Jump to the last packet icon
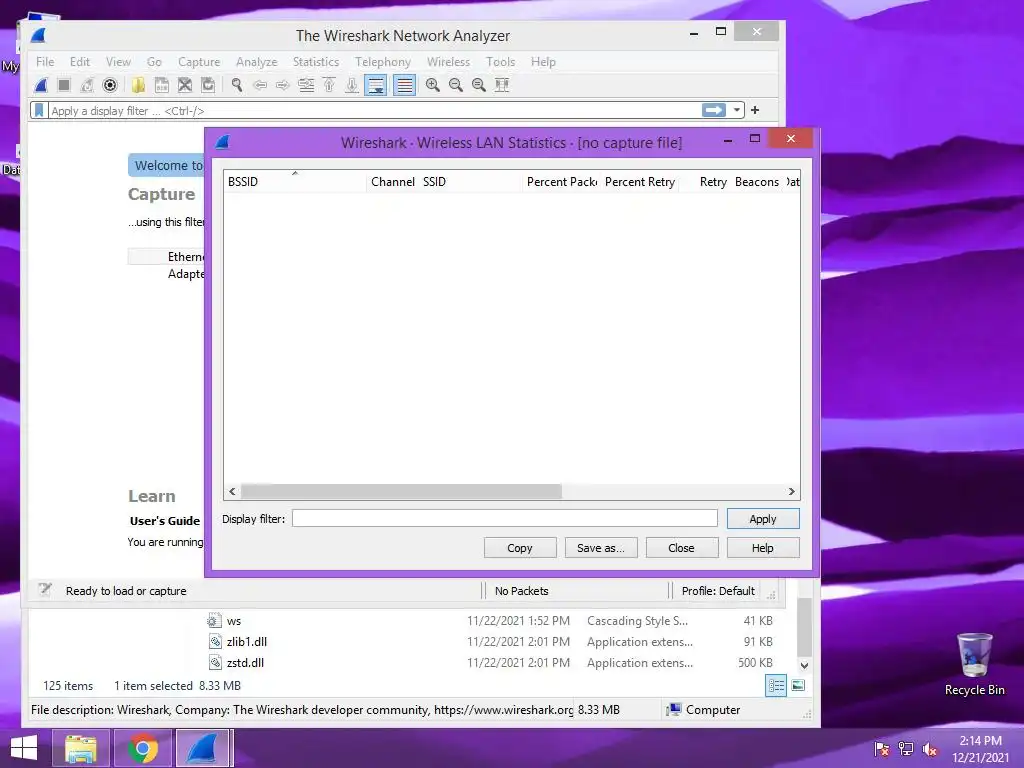The height and width of the screenshot is (768, 1024). coord(352,85)
